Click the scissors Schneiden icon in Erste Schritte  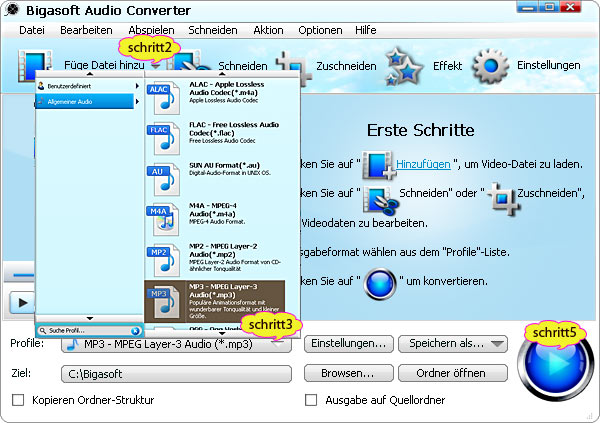(380, 199)
